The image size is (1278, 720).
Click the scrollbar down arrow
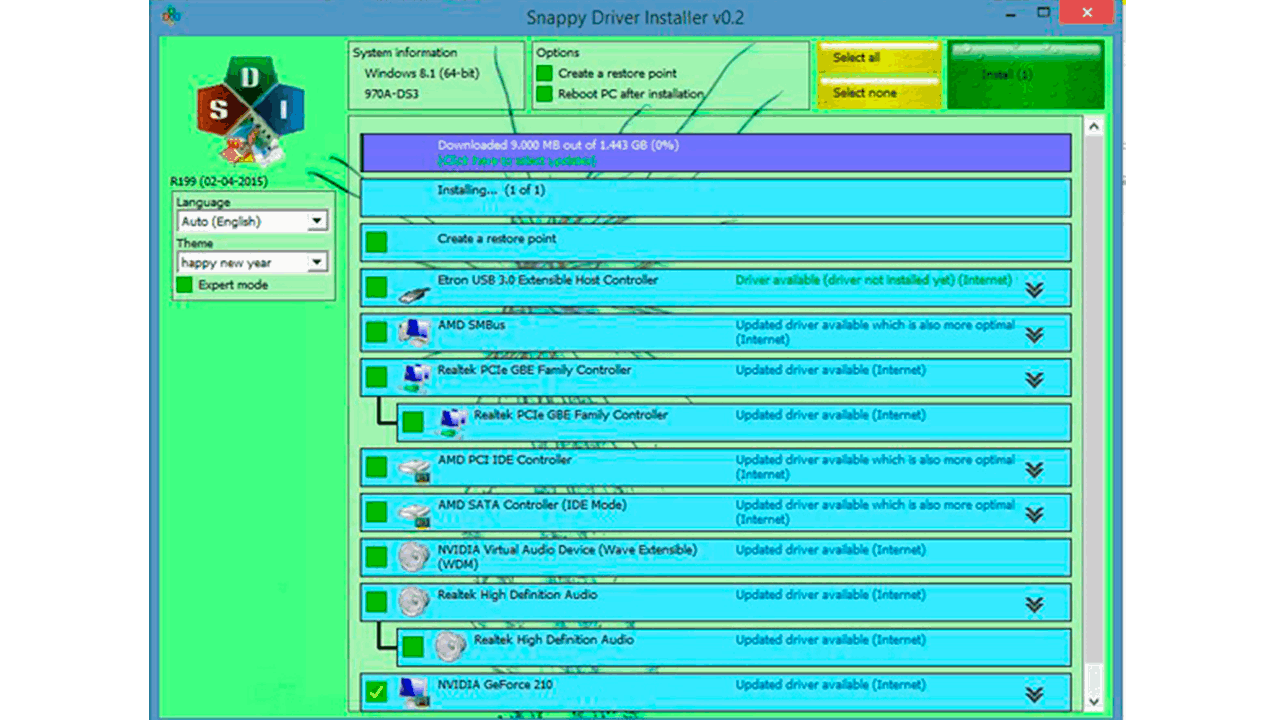(1093, 701)
